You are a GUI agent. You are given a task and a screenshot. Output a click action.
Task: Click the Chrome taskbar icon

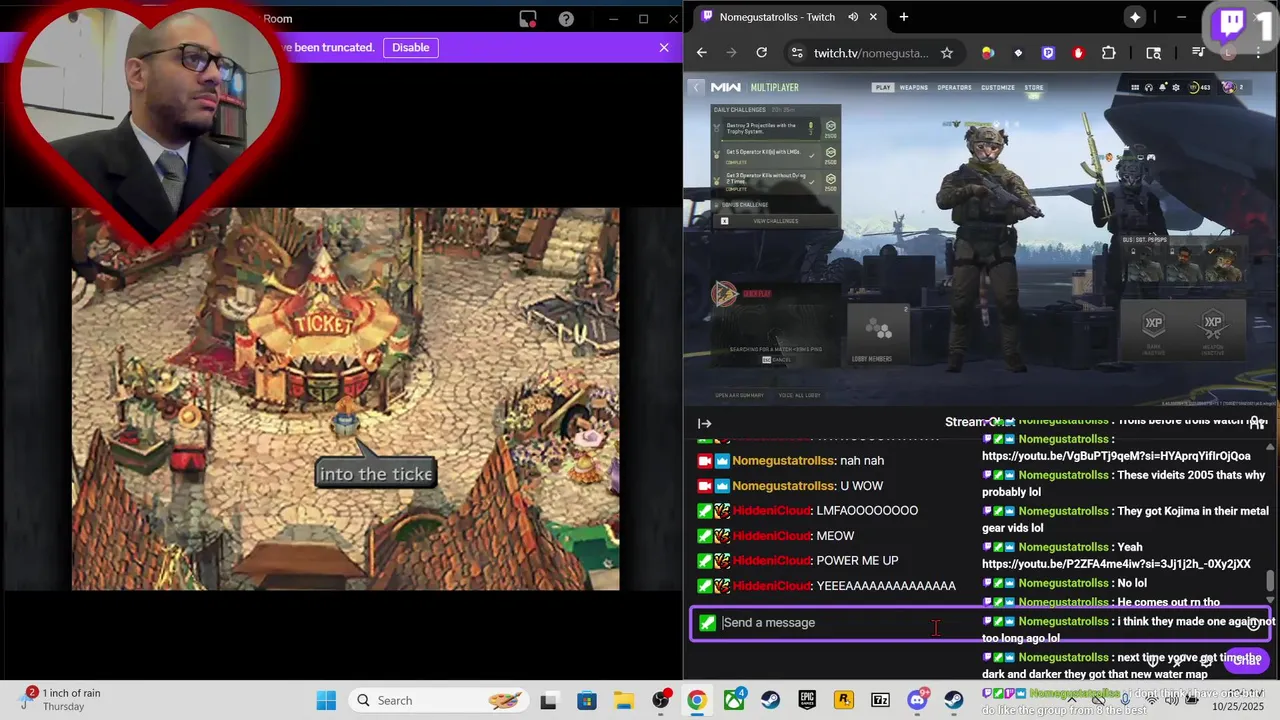pos(697,700)
